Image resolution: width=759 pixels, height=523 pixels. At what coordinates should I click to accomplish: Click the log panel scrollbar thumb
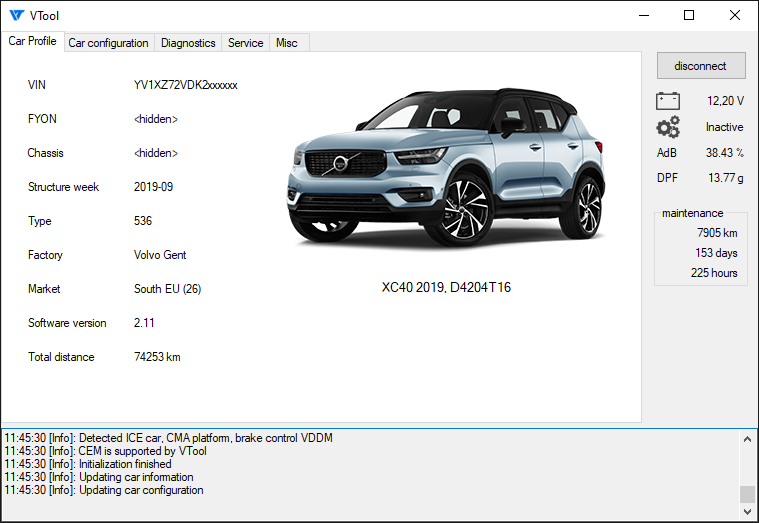(x=747, y=494)
